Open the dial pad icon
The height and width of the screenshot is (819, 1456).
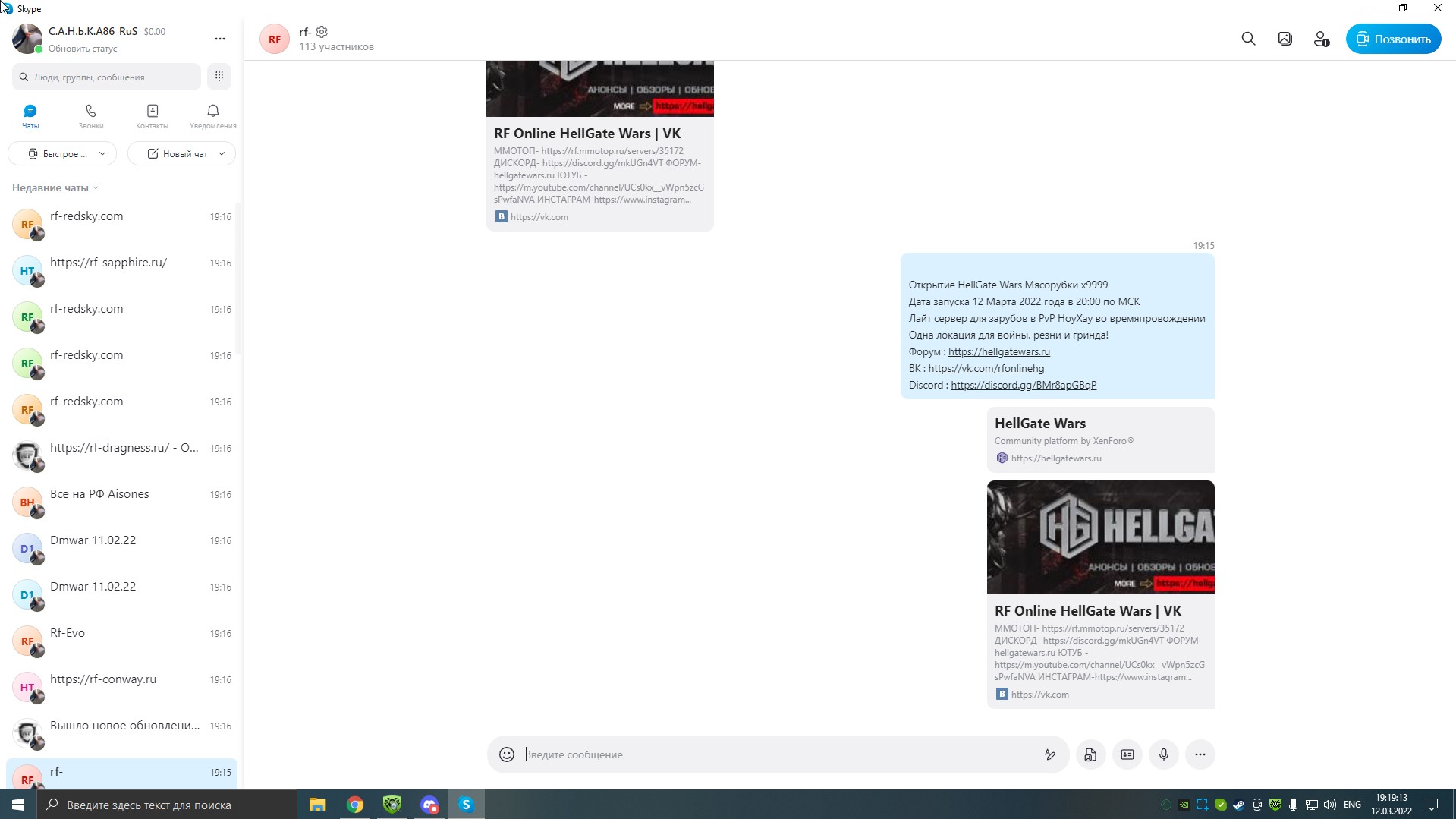click(x=219, y=76)
